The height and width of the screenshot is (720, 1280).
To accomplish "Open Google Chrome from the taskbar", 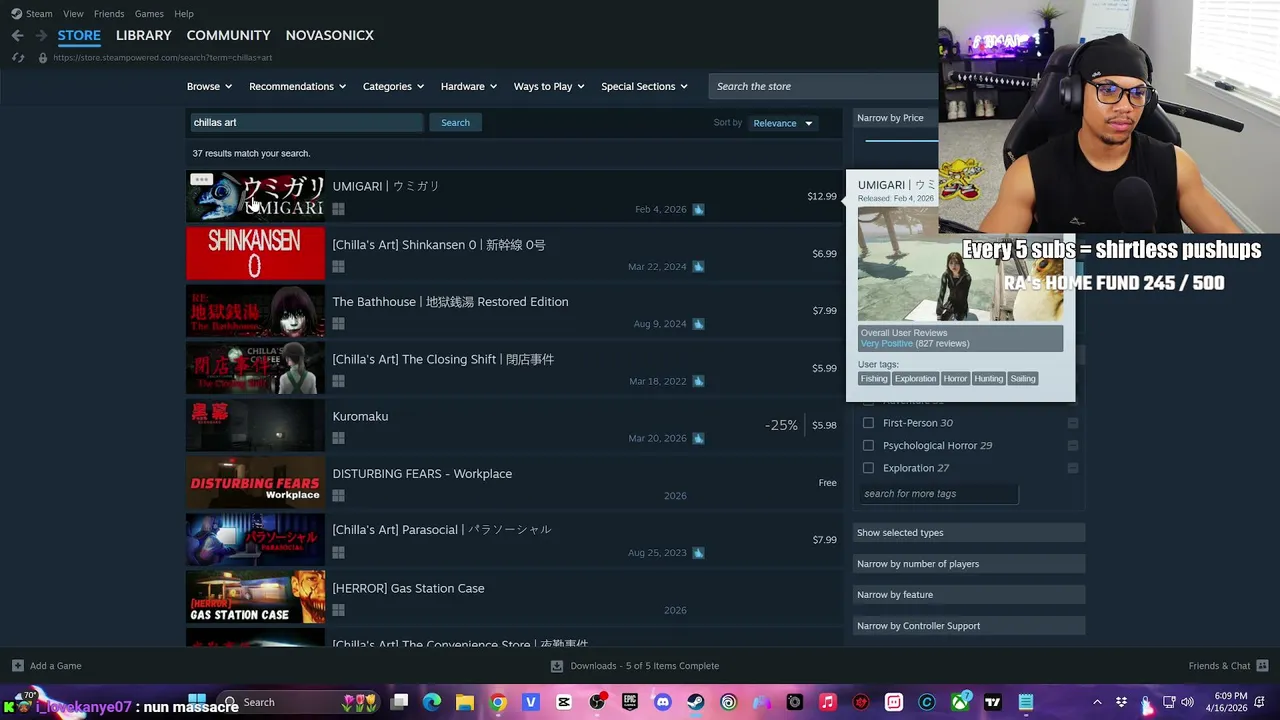I will (x=497, y=702).
